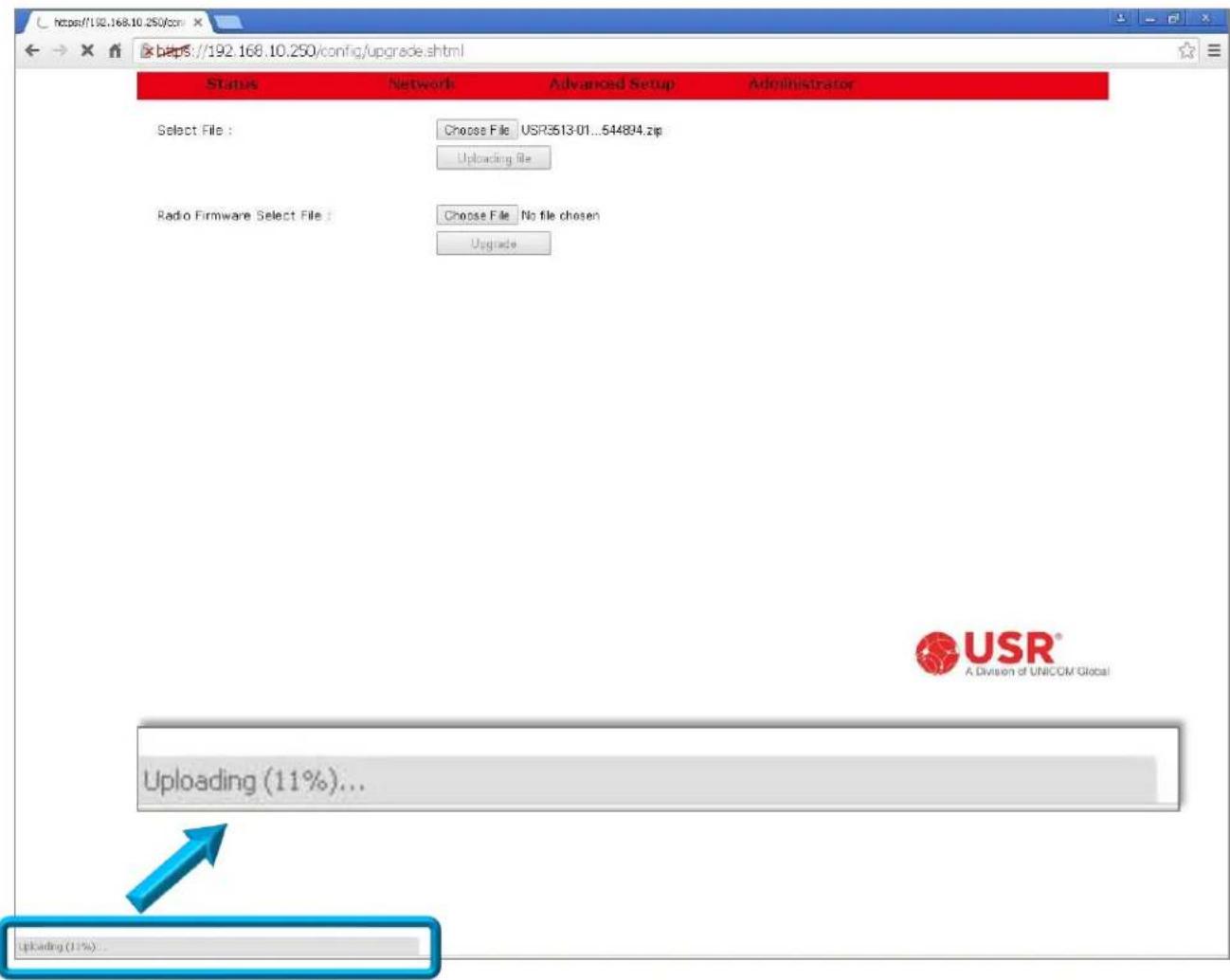Click the Upgrade button
Viewport: 1230px width, 980px height.
click(494, 244)
